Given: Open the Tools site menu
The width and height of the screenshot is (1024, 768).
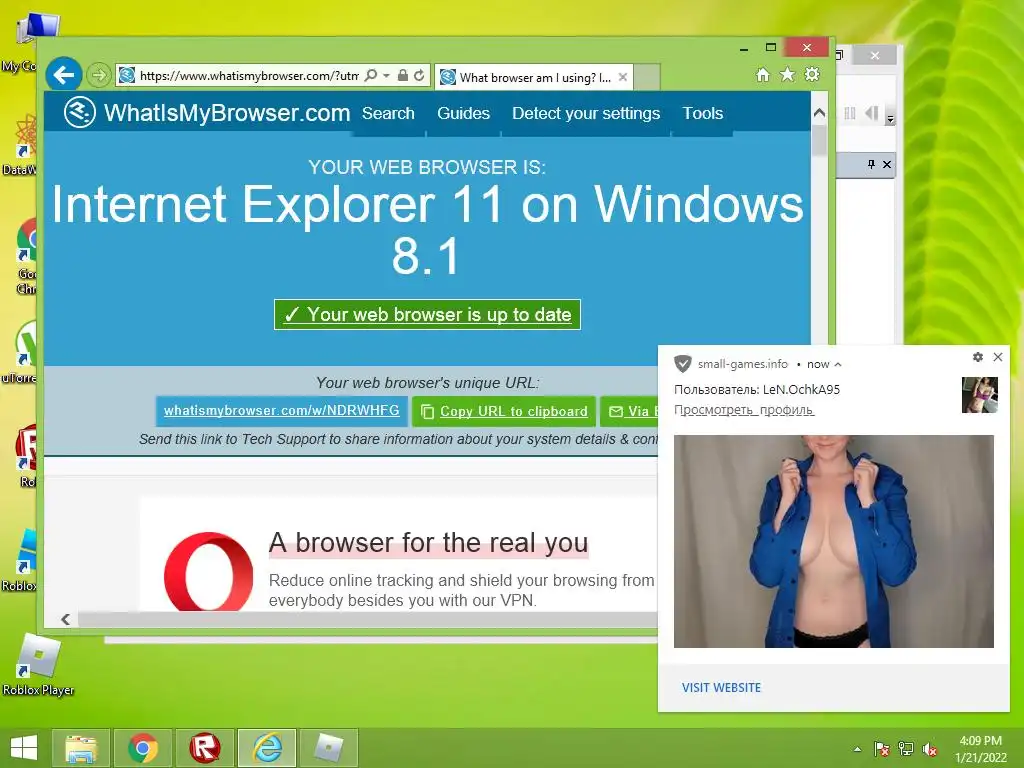Looking at the screenshot, I should pyautogui.click(x=703, y=113).
